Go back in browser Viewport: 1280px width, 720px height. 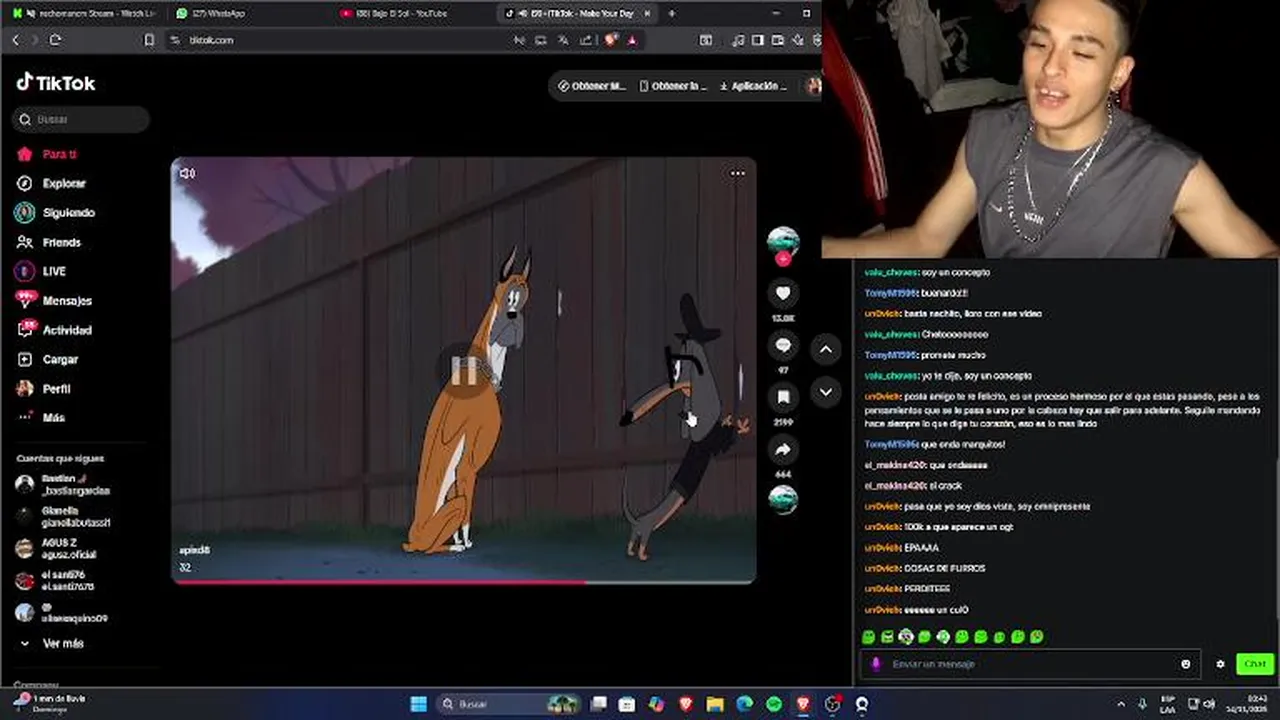coord(15,40)
